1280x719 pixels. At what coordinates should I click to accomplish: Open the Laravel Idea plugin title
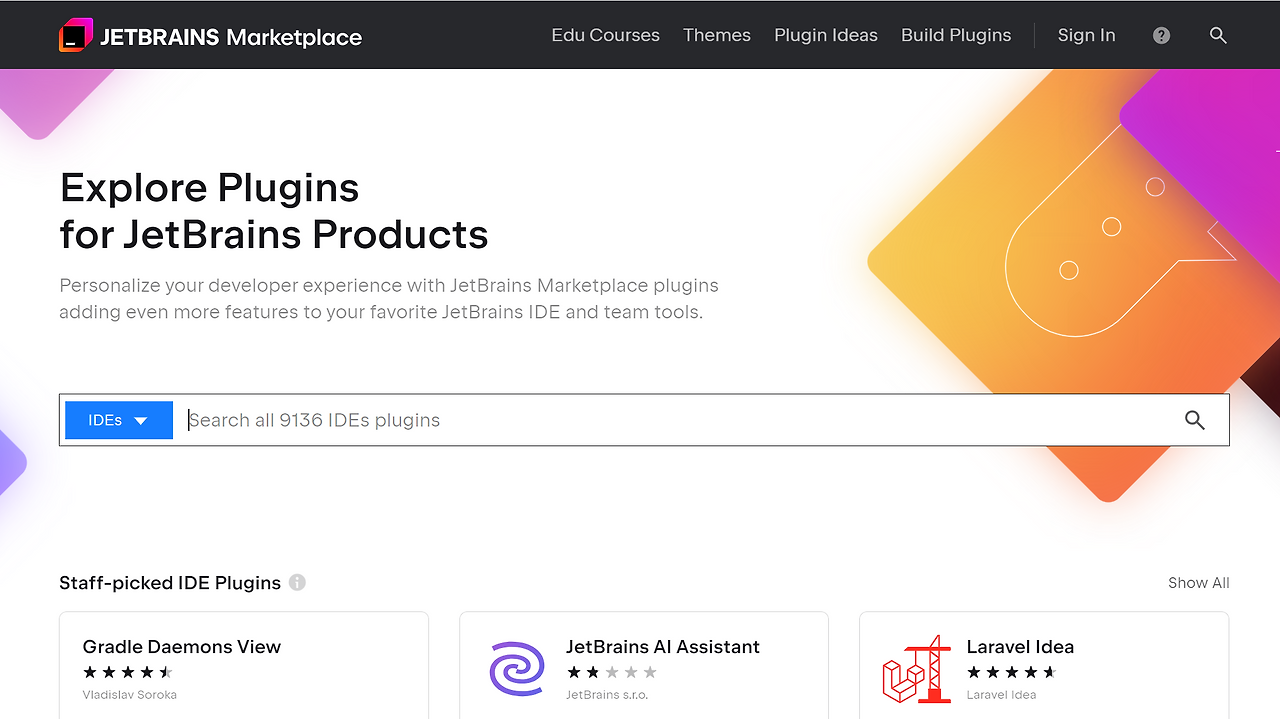tap(1020, 647)
